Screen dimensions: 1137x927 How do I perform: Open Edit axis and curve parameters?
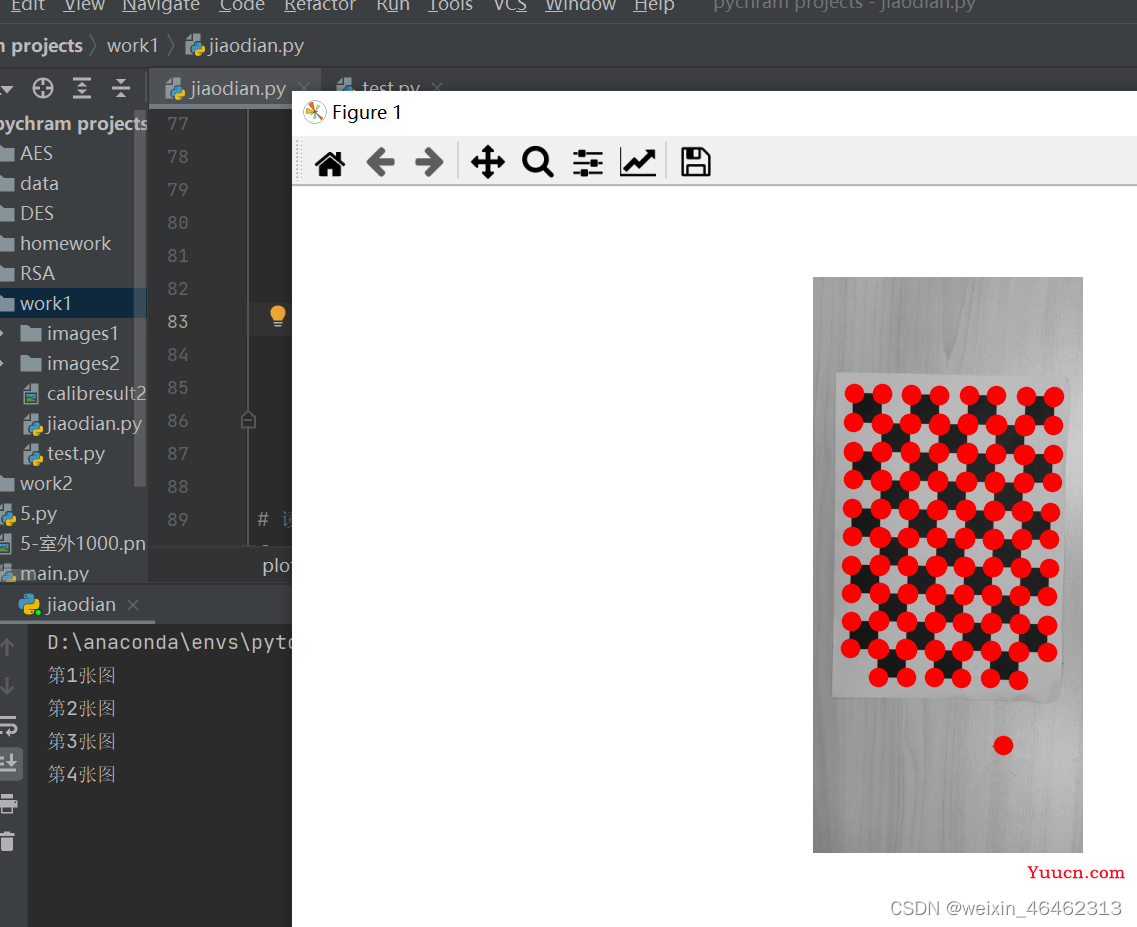(x=638, y=162)
